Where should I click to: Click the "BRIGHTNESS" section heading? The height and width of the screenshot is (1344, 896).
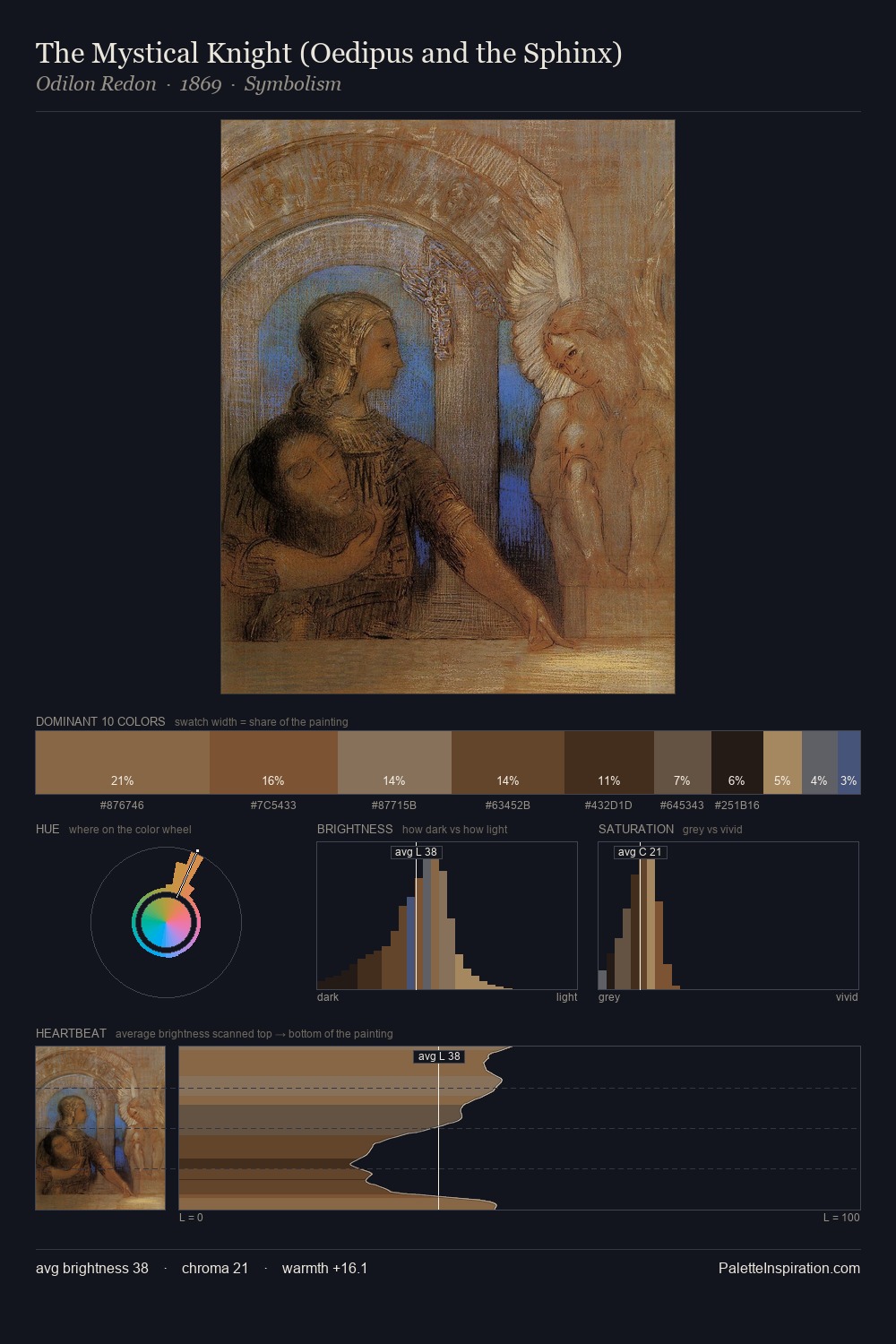coord(355,829)
